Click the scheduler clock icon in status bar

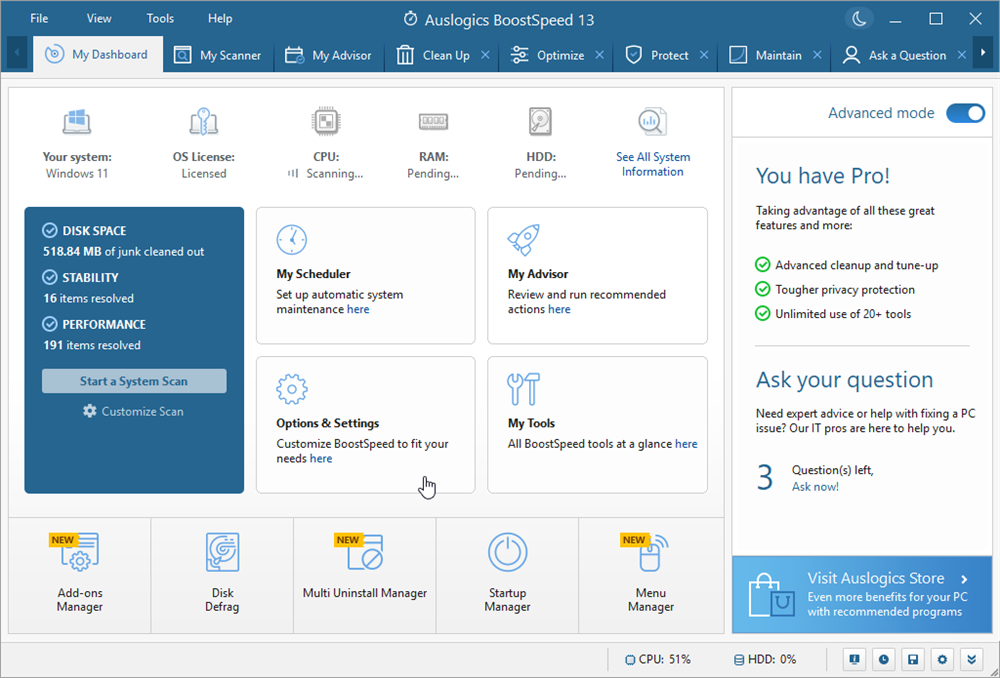884,660
